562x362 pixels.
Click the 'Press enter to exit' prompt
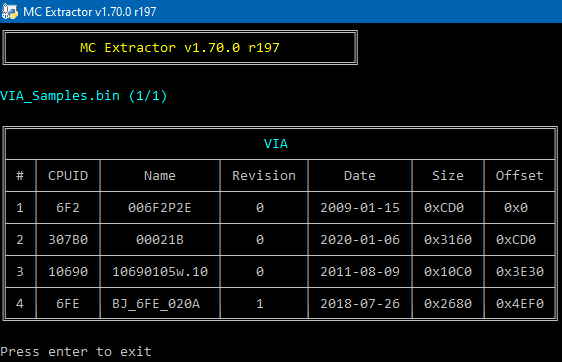pos(76,352)
